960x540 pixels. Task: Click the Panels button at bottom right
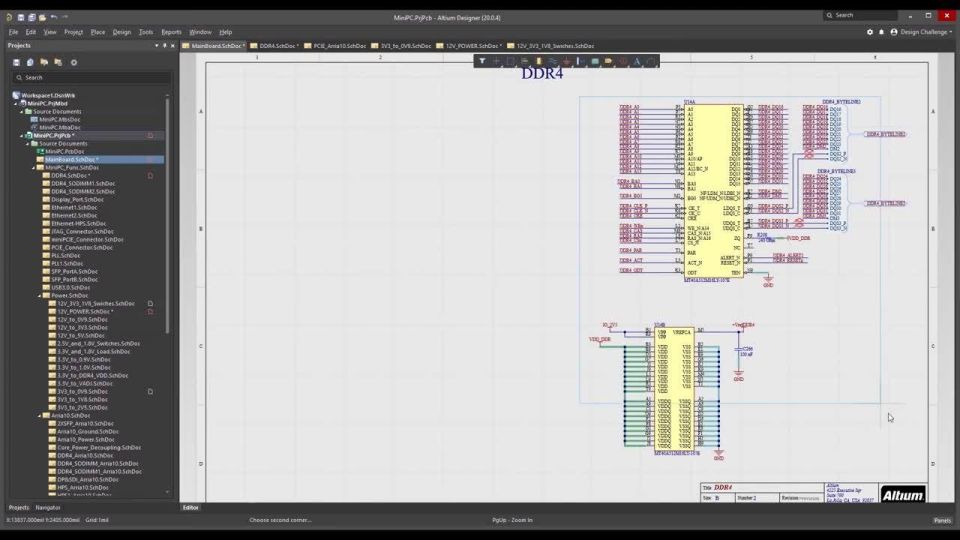[942, 520]
